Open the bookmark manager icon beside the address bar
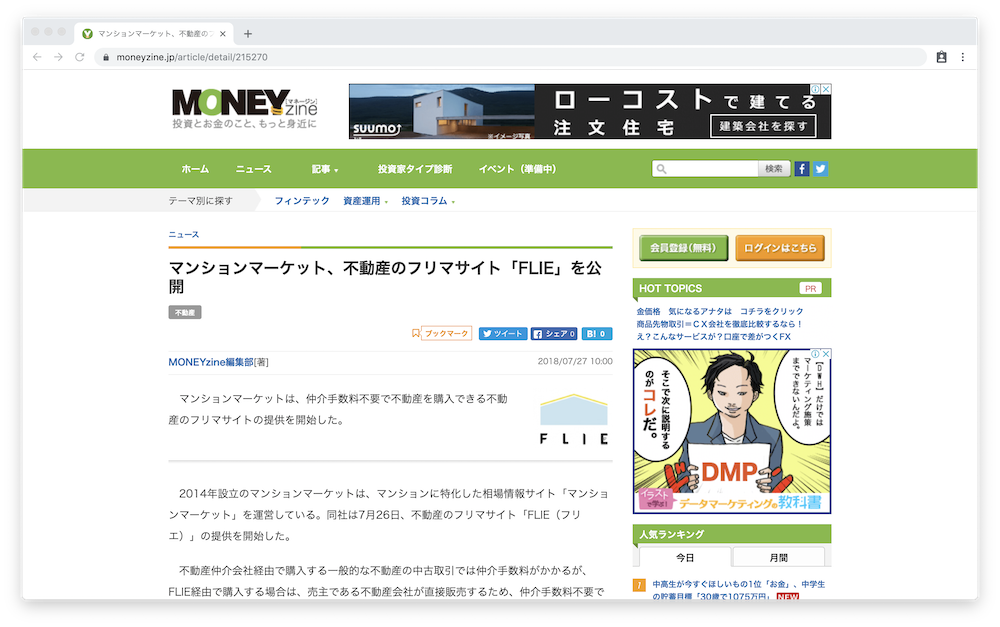1000x627 pixels. (941, 59)
